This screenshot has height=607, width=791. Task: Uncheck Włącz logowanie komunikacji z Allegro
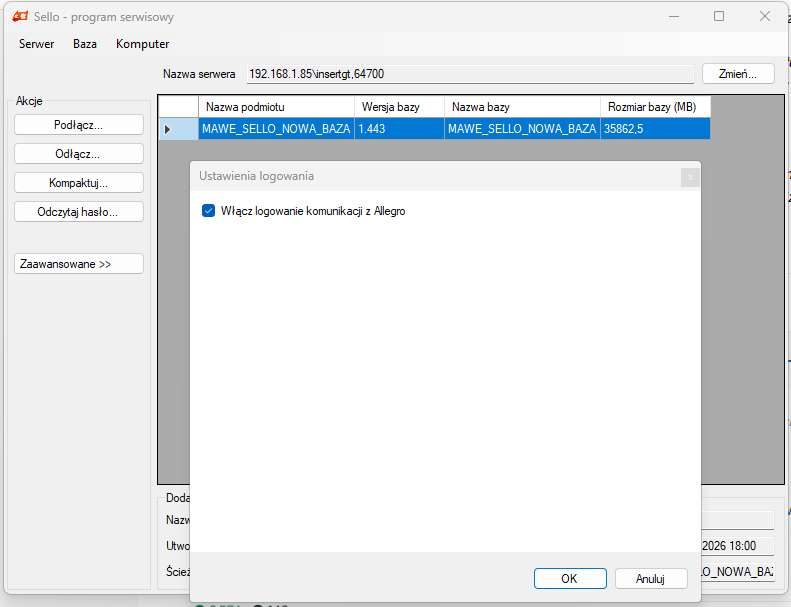(208, 211)
